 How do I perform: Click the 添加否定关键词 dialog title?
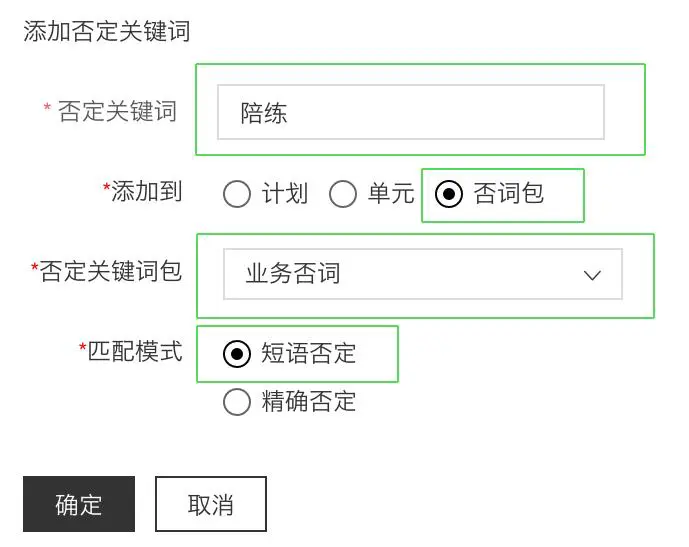107,32
